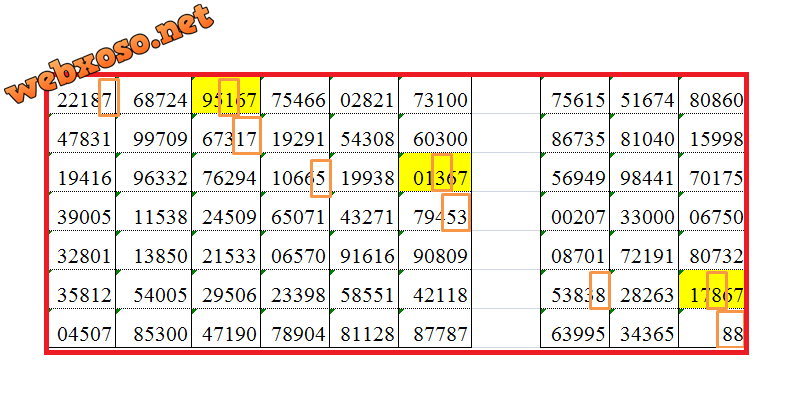Click the cell containing 67317

(226, 133)
